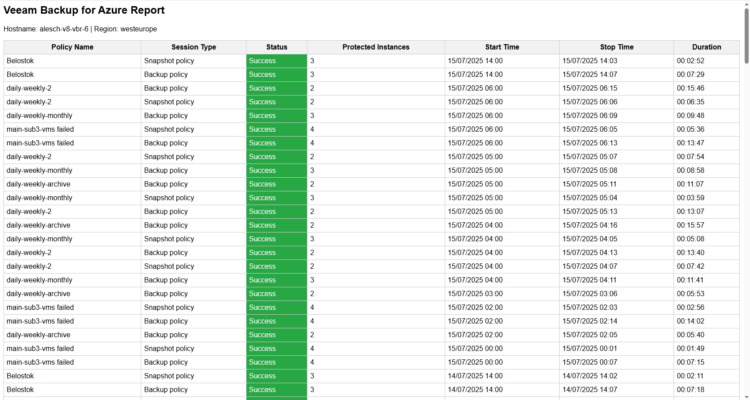The height and width of the screenshot is (400, 750).
Task: Select the Status column header
Action: coord(276,47)
